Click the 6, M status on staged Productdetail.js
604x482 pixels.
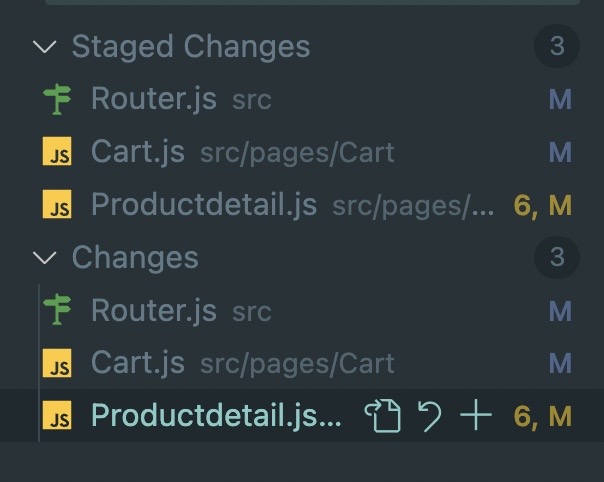pos(543,205)
